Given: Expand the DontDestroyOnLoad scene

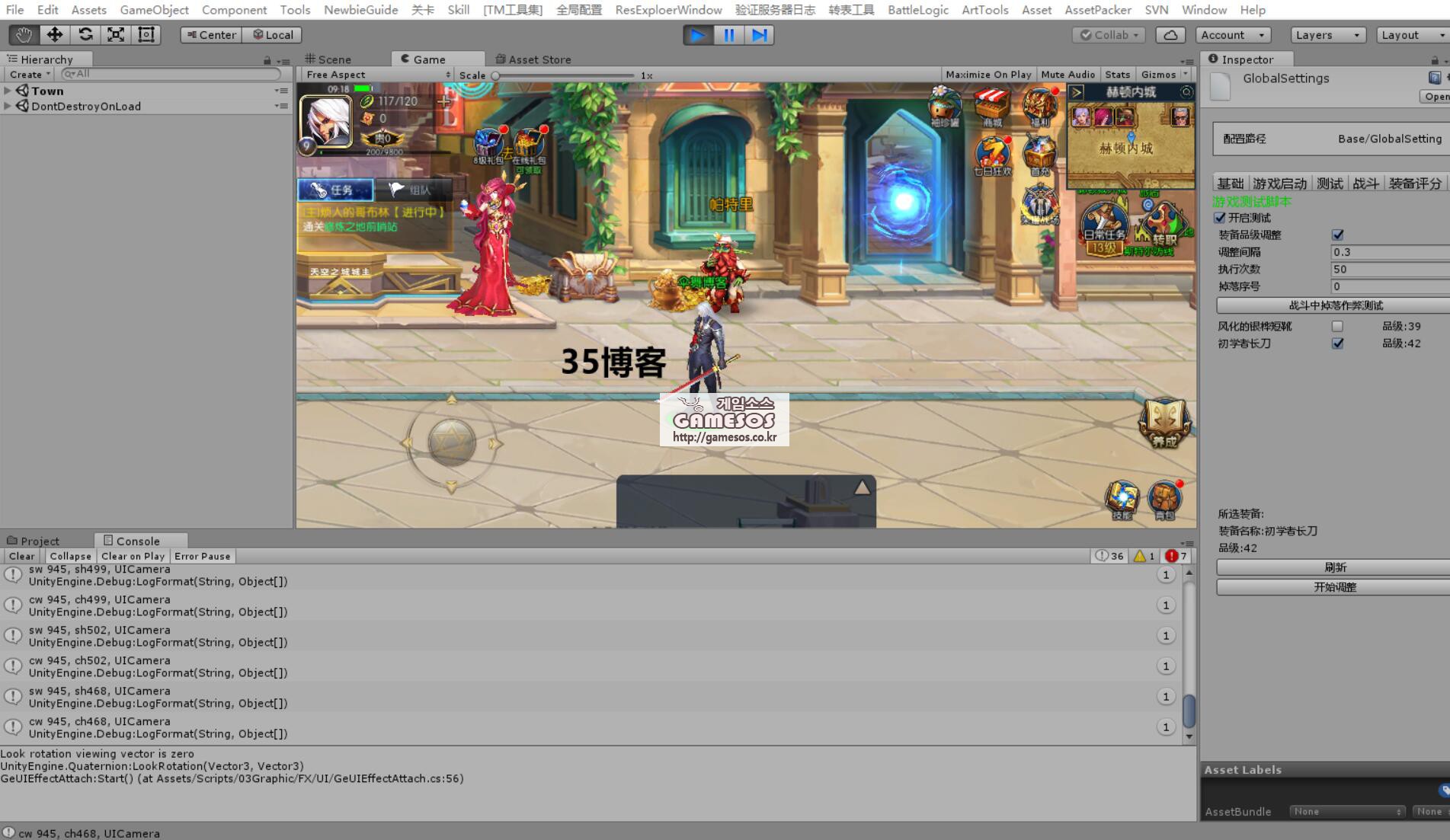Looking at the screenshot, I should [8, 106].
